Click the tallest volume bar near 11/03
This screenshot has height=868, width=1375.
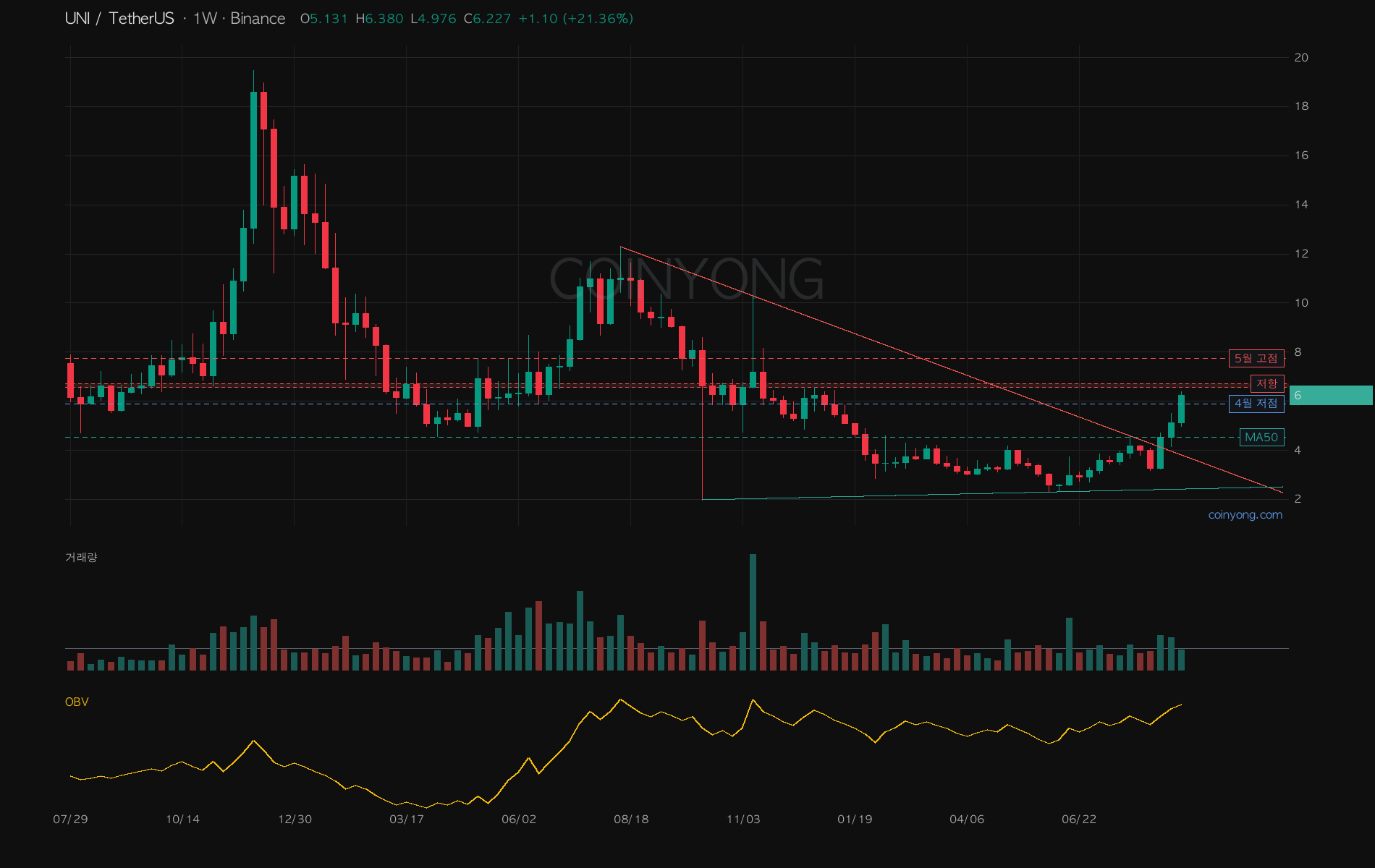753,612
